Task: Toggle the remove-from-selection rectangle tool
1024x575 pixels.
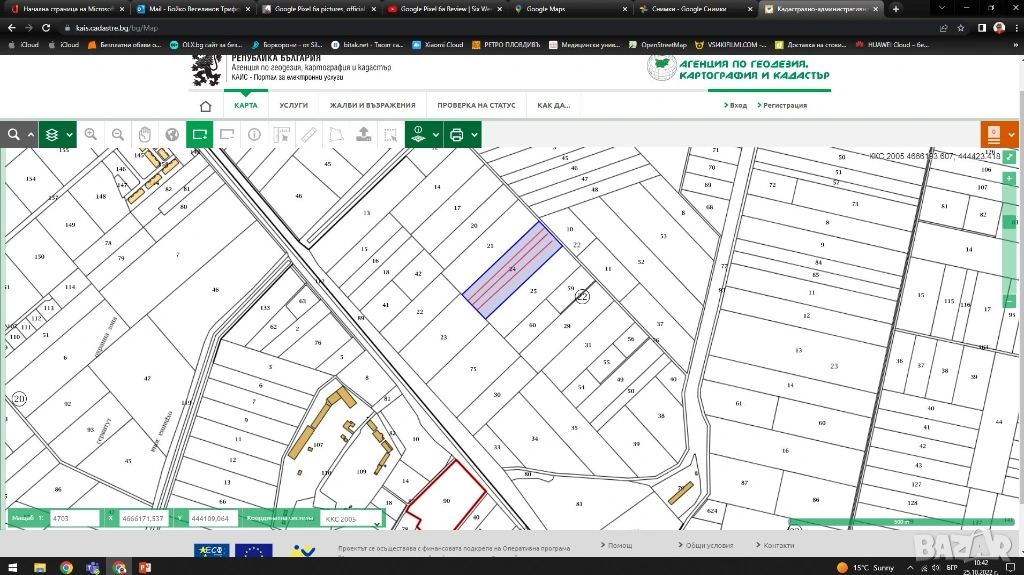Action: (227, 135)
